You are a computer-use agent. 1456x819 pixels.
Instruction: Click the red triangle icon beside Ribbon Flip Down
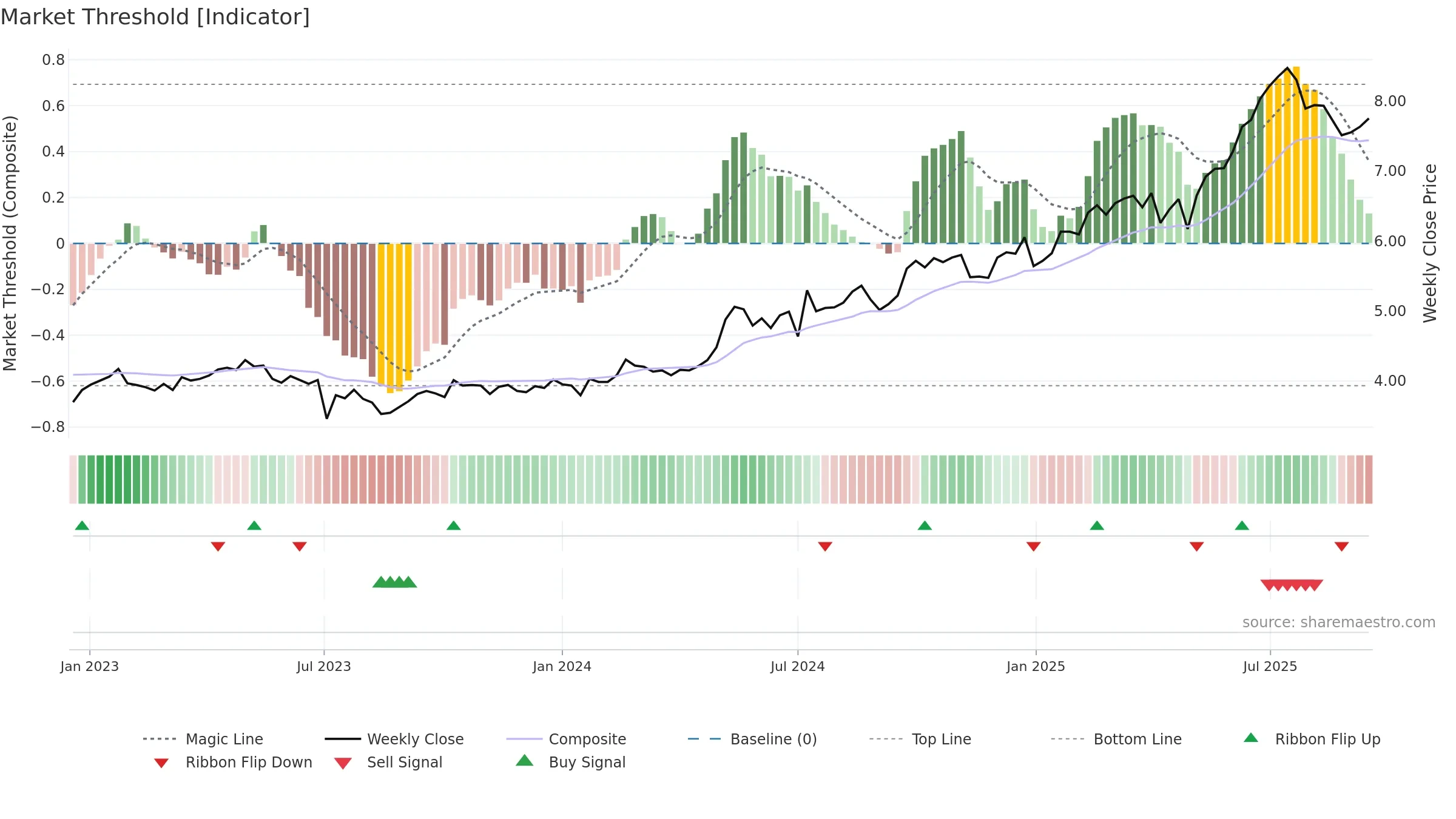point(161,763)
